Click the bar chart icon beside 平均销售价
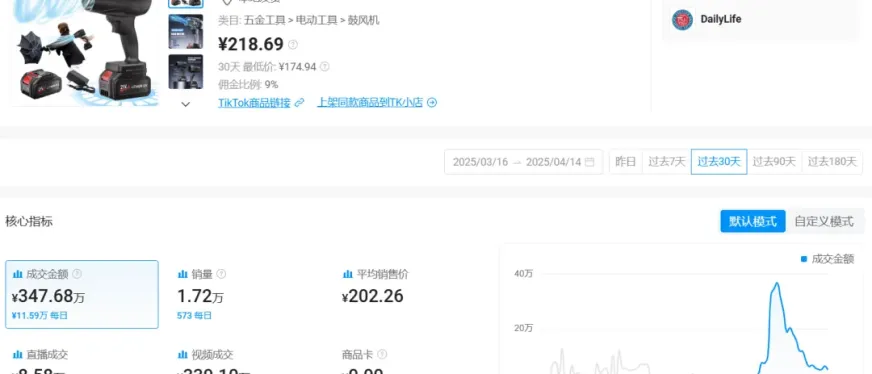Screen dimensions: 872x374 click(x=348, y=274)
